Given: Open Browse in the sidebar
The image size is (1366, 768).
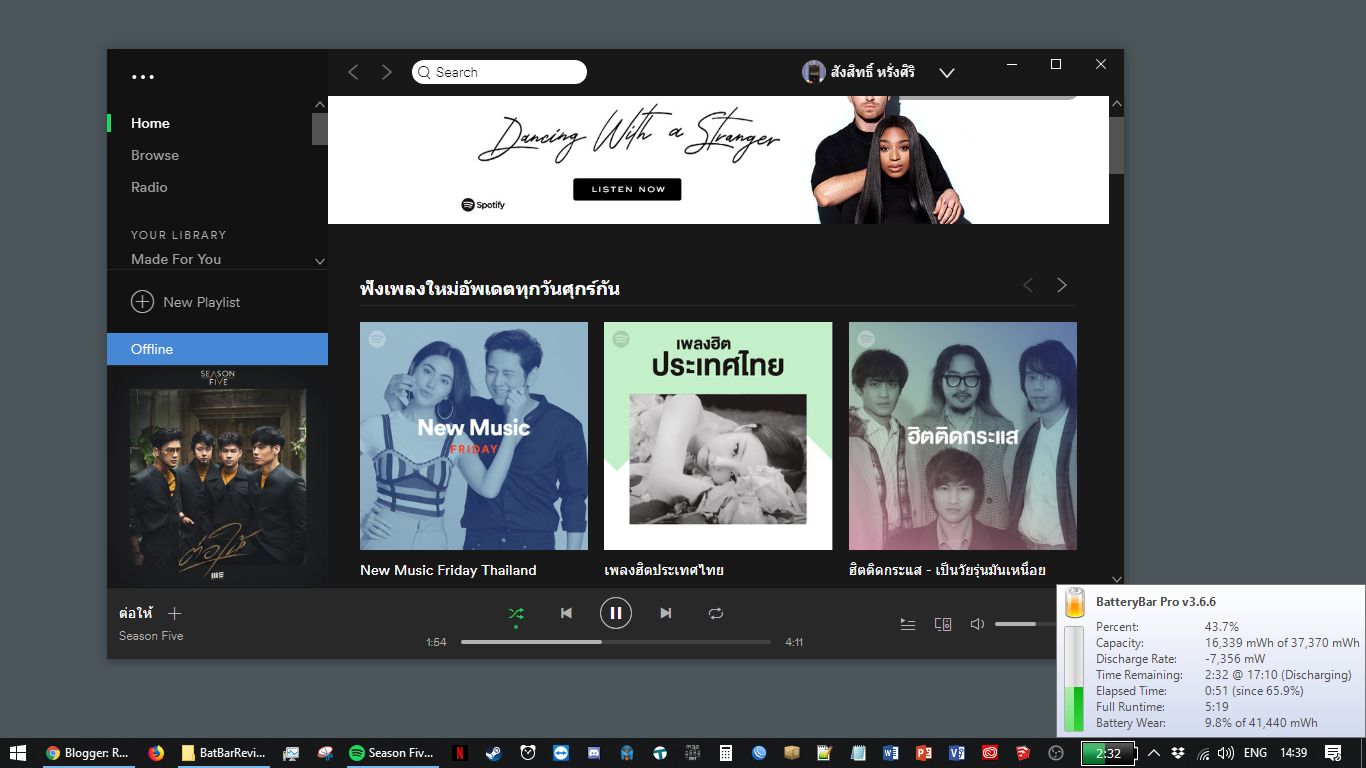Looking at the screenshot, I should pyautogui.click(x=155, y=155).
